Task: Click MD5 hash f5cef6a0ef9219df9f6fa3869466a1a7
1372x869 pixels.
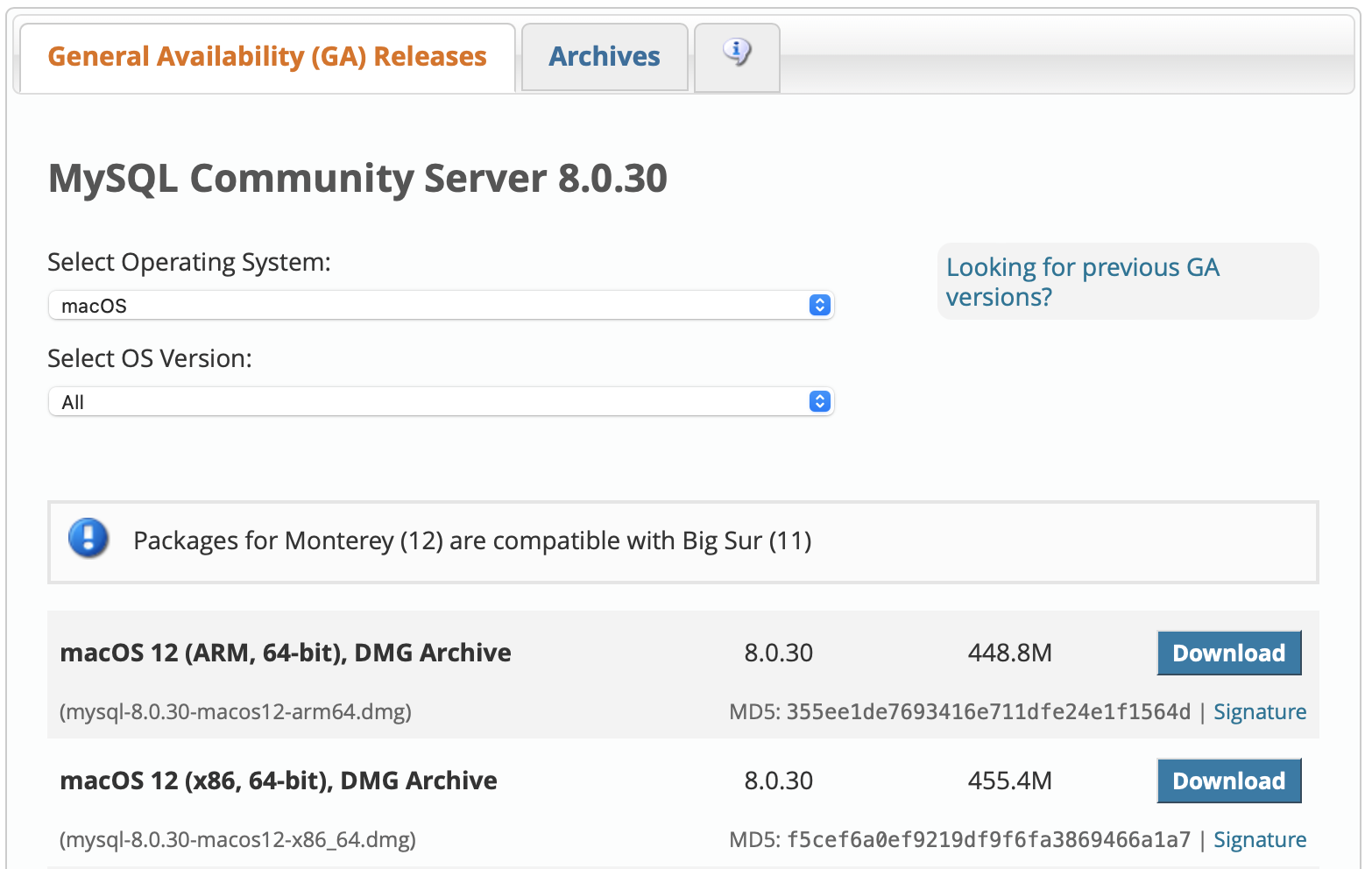Action: [988, 839]
